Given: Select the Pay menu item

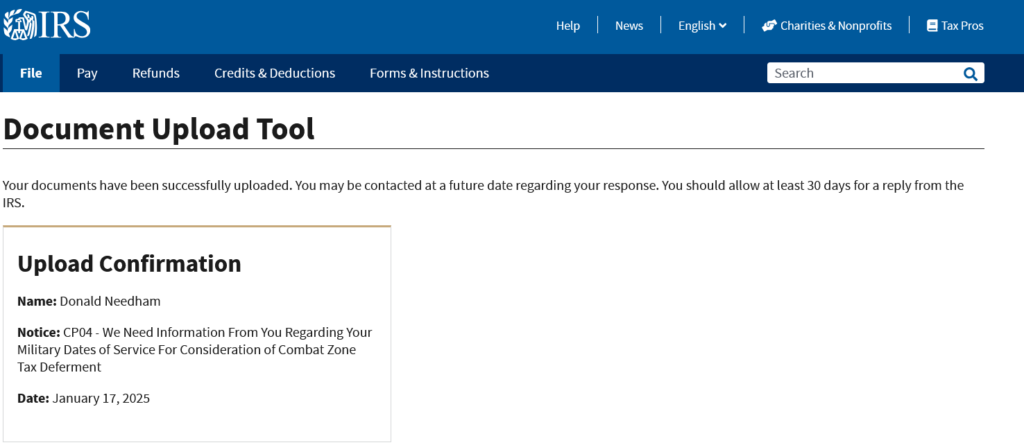Looking at the screenshot, I should click(87, 73).
